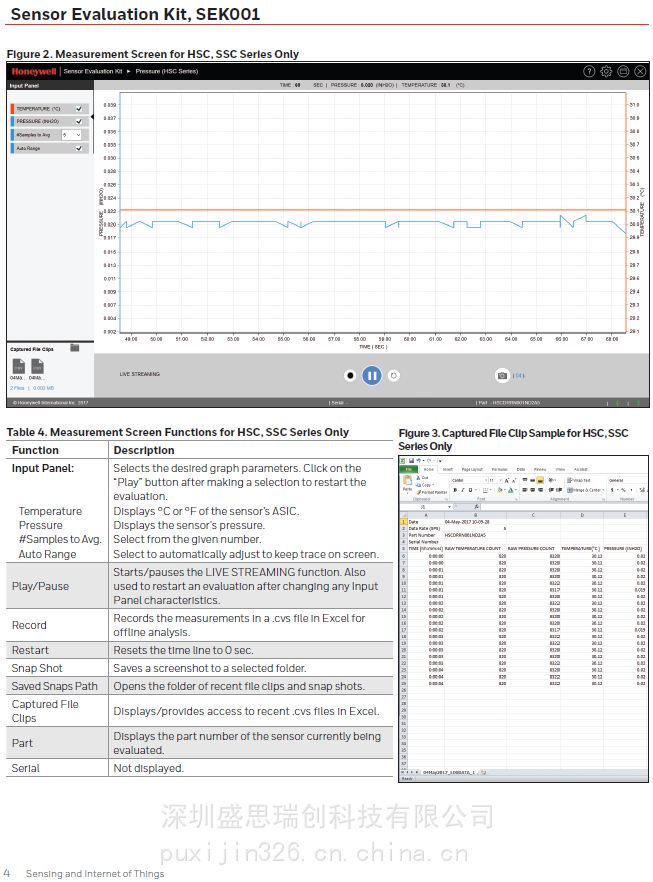Image resolution: width=653 pixels, height=882 pixels.
Task: Switch to the Excel View tab
Action: click(x=560, y=469)
